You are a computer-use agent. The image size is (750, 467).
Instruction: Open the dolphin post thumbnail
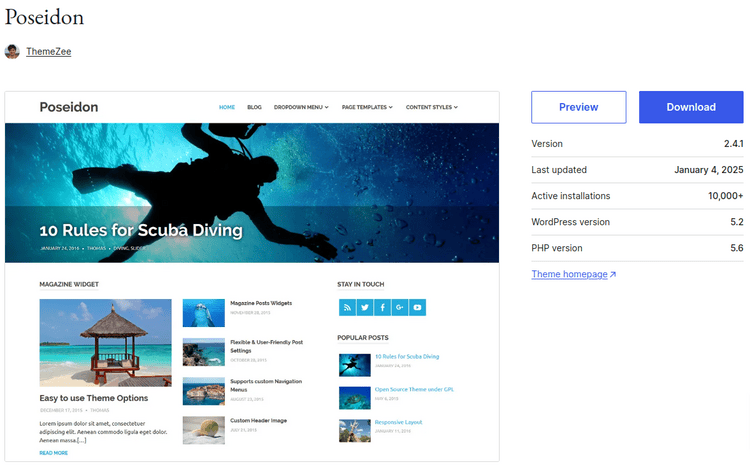pyautogui.click(x=203, y=313)
